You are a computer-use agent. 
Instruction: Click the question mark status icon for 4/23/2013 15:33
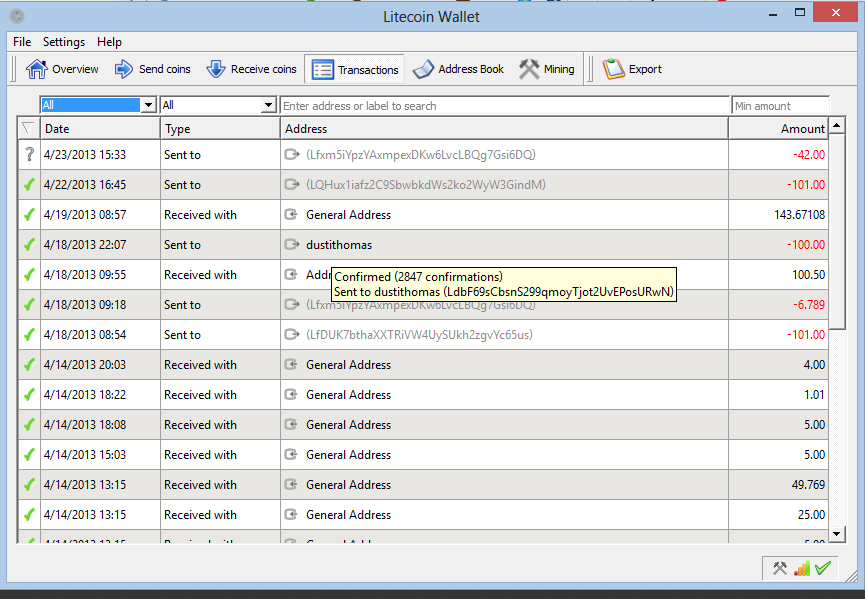(x=30, y=154)
